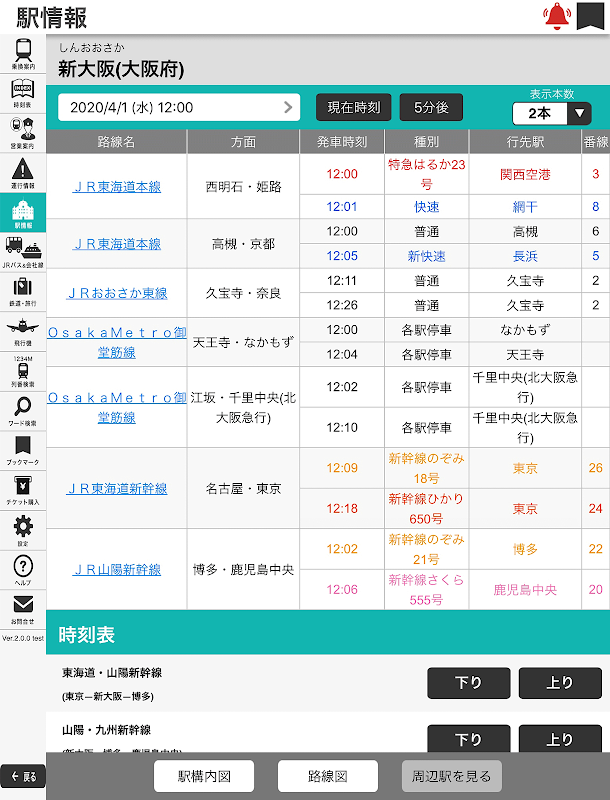This screenshot has width=610, height=800.
Task: Select the 新幹線のぞみ18号 train entry
Action: [426, 468]
